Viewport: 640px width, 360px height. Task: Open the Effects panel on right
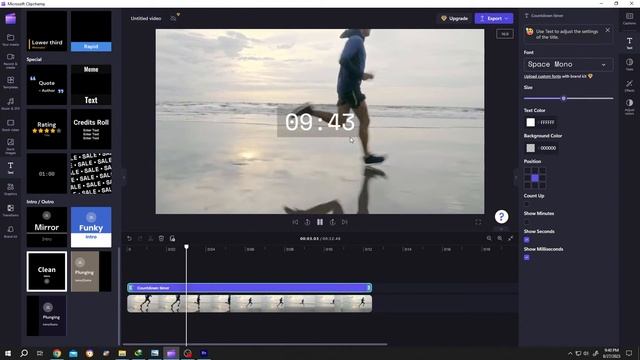[629, 86]
